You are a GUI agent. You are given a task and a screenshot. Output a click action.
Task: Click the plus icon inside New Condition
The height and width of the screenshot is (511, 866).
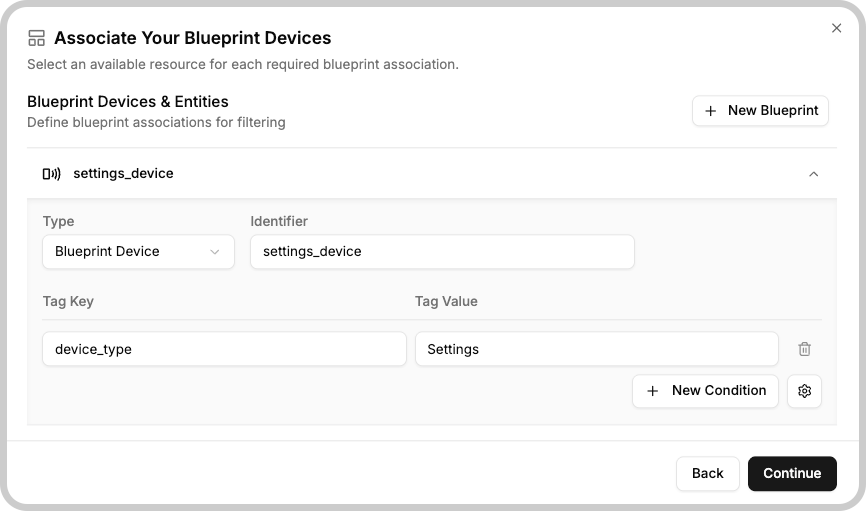[652, 391]
